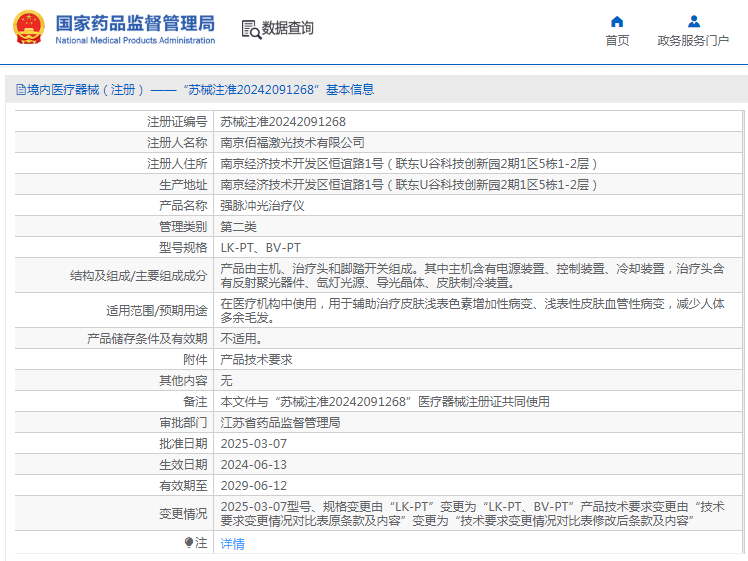Select the 政务服务门户 navigation label
748x561 pixels.
click(693, 41)
